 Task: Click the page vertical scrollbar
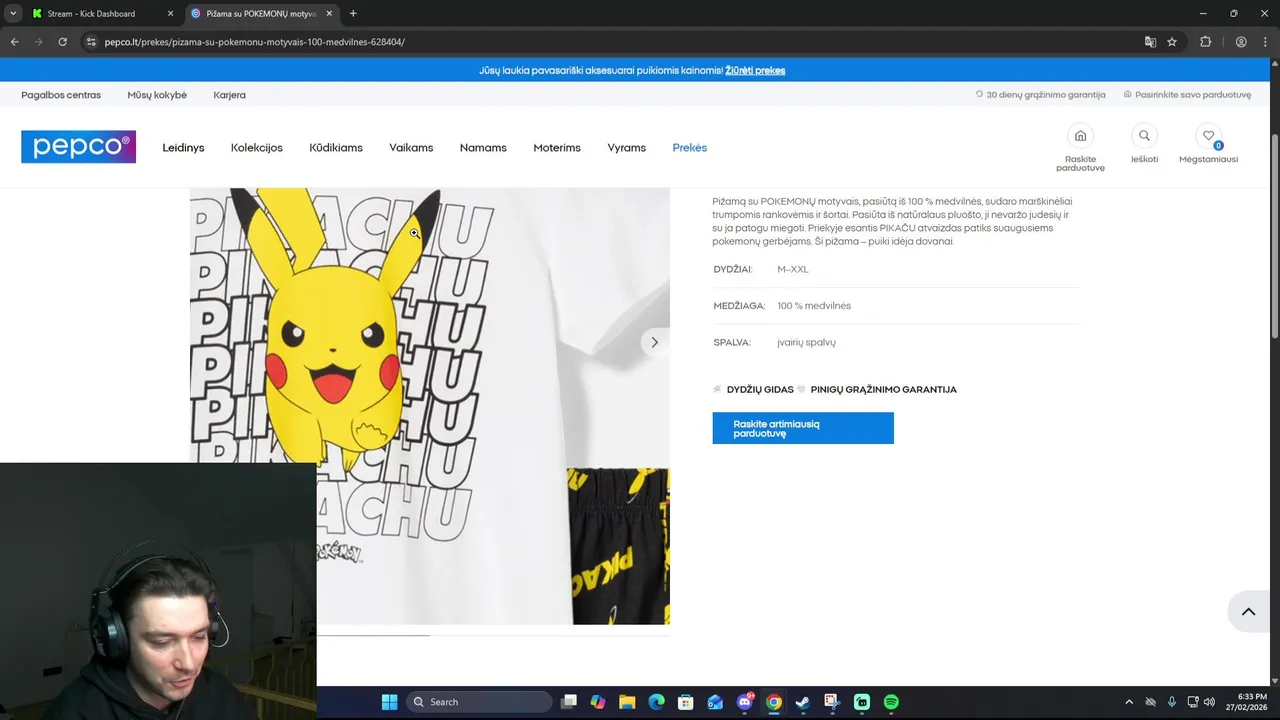(x=1274, y=235)
